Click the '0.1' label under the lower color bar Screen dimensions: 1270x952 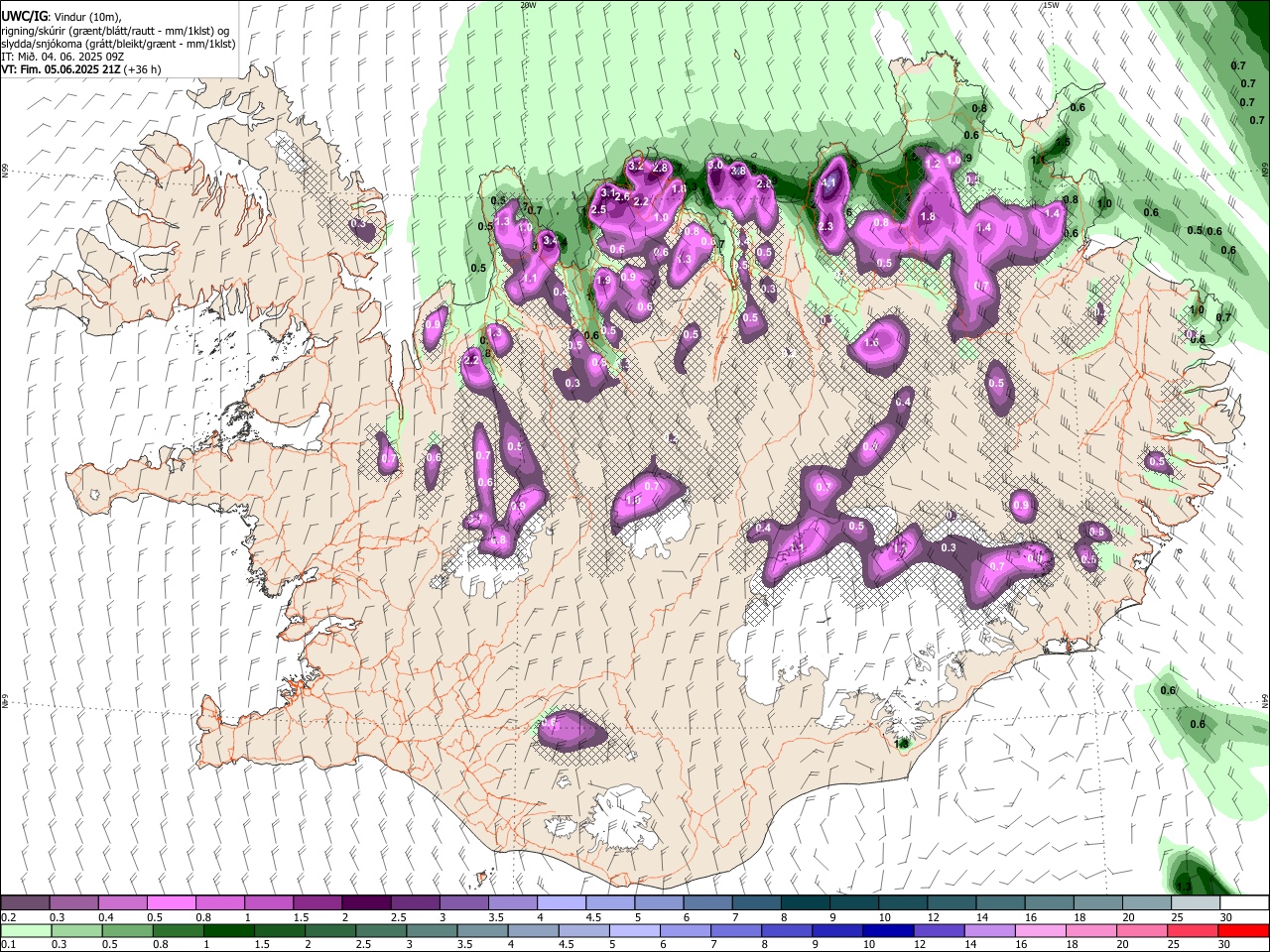click(8, 944)
